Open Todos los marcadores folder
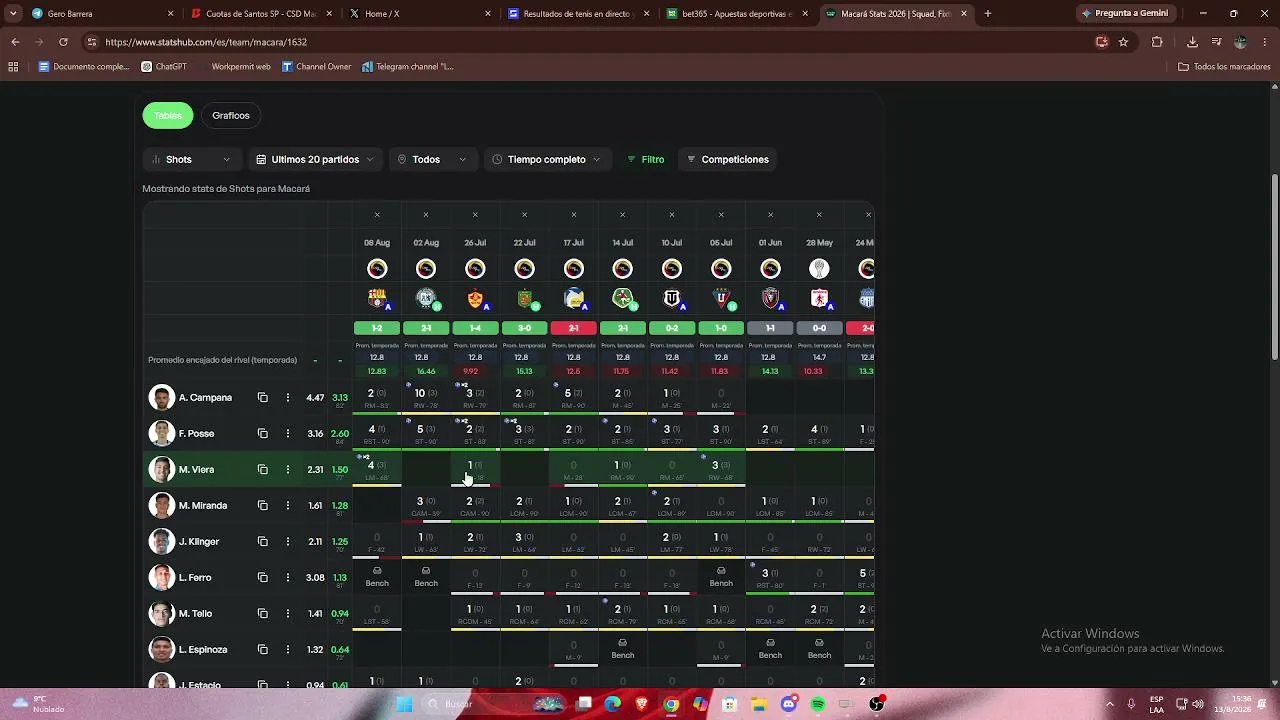Viewport: 1280px width, 720px height. 1224,67
